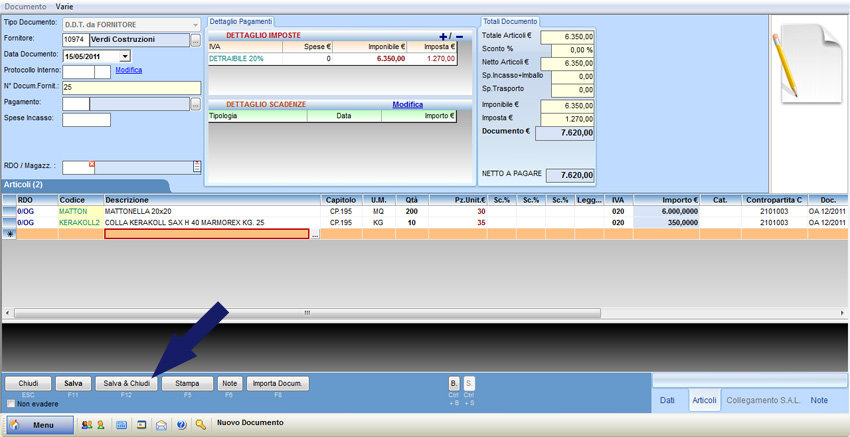Enable the Non evadere checkbox
Viewport: 850px width, 437px height.
point(11,404)
